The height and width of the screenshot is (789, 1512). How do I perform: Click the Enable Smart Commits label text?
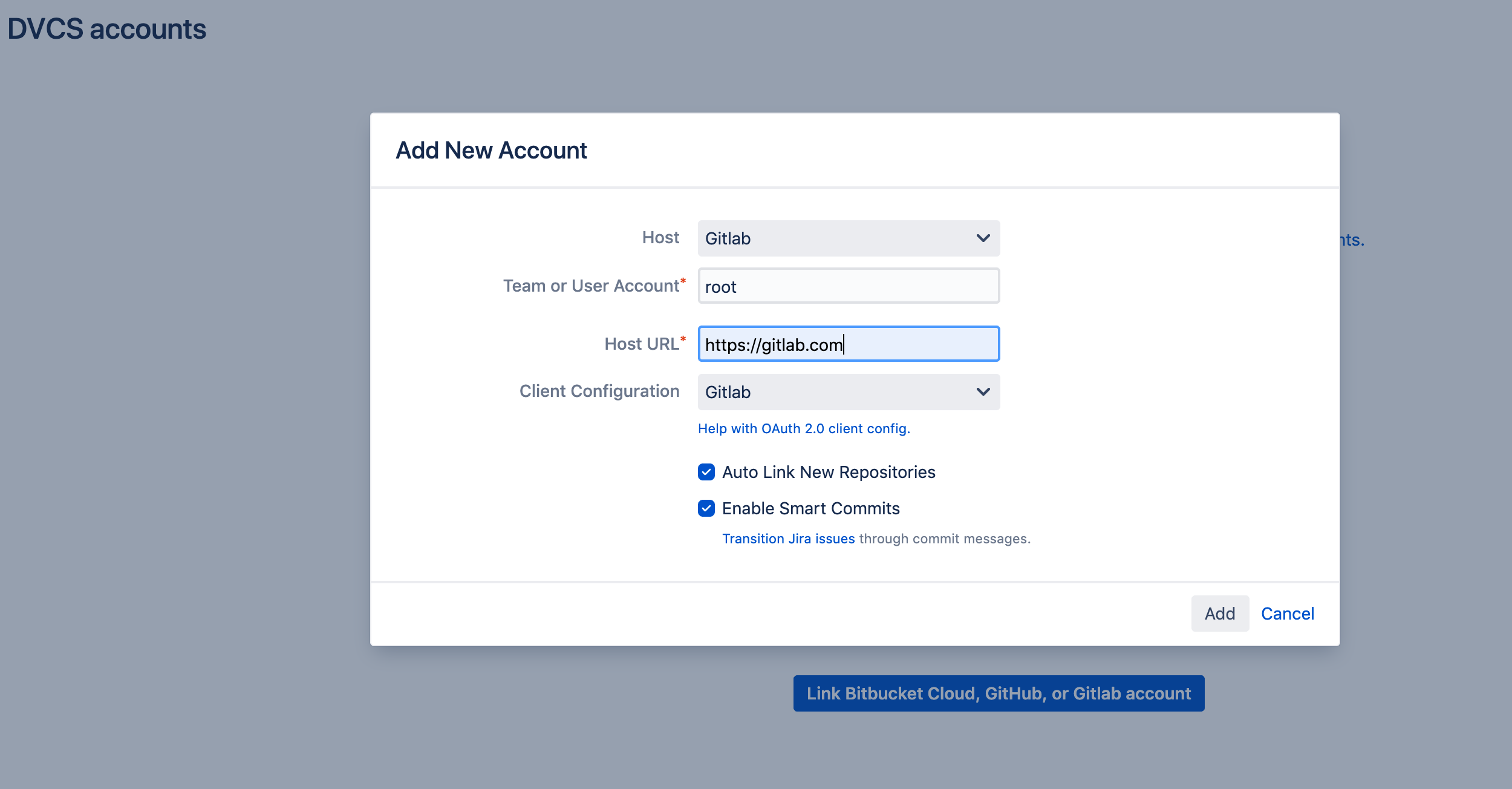click(810, 508)
